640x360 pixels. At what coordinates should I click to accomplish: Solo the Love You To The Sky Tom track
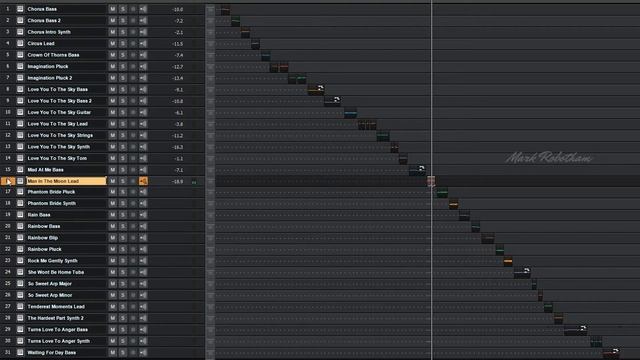click(x=122, y=158)
